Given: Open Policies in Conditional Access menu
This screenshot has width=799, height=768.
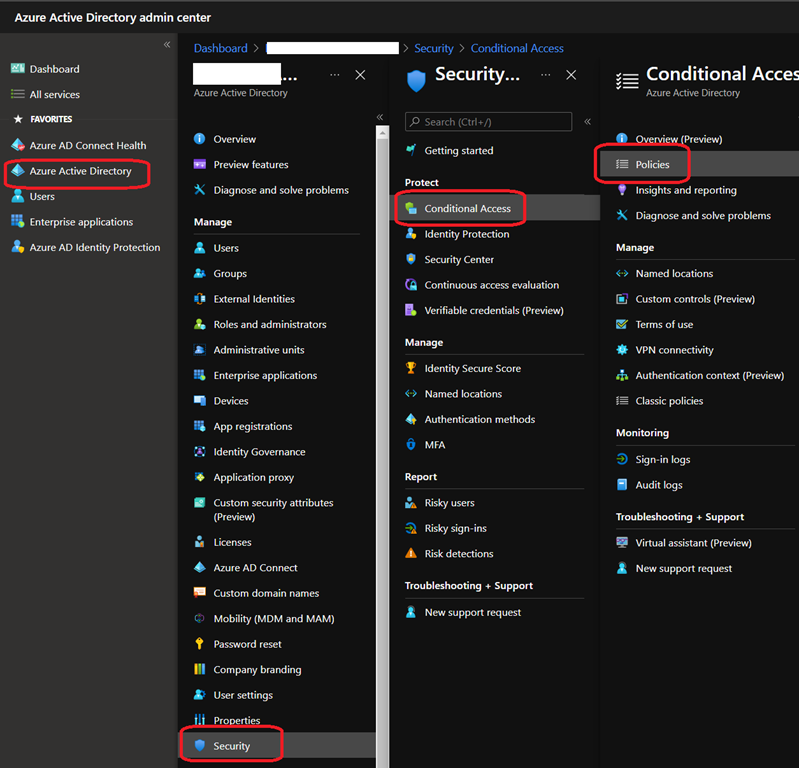Looking at the screenshot, I should click(652, 165).
